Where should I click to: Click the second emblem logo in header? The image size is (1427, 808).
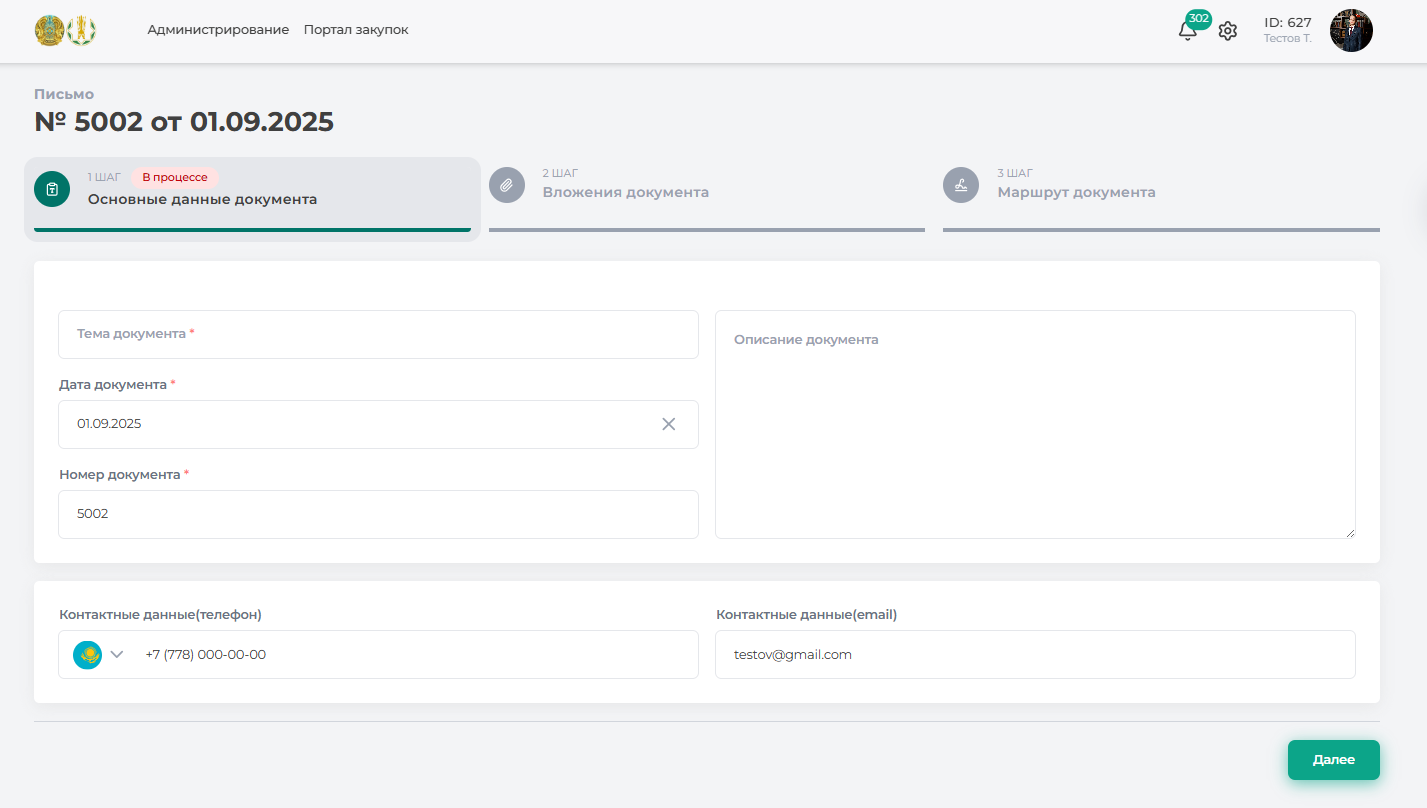[x=82, y=31]
